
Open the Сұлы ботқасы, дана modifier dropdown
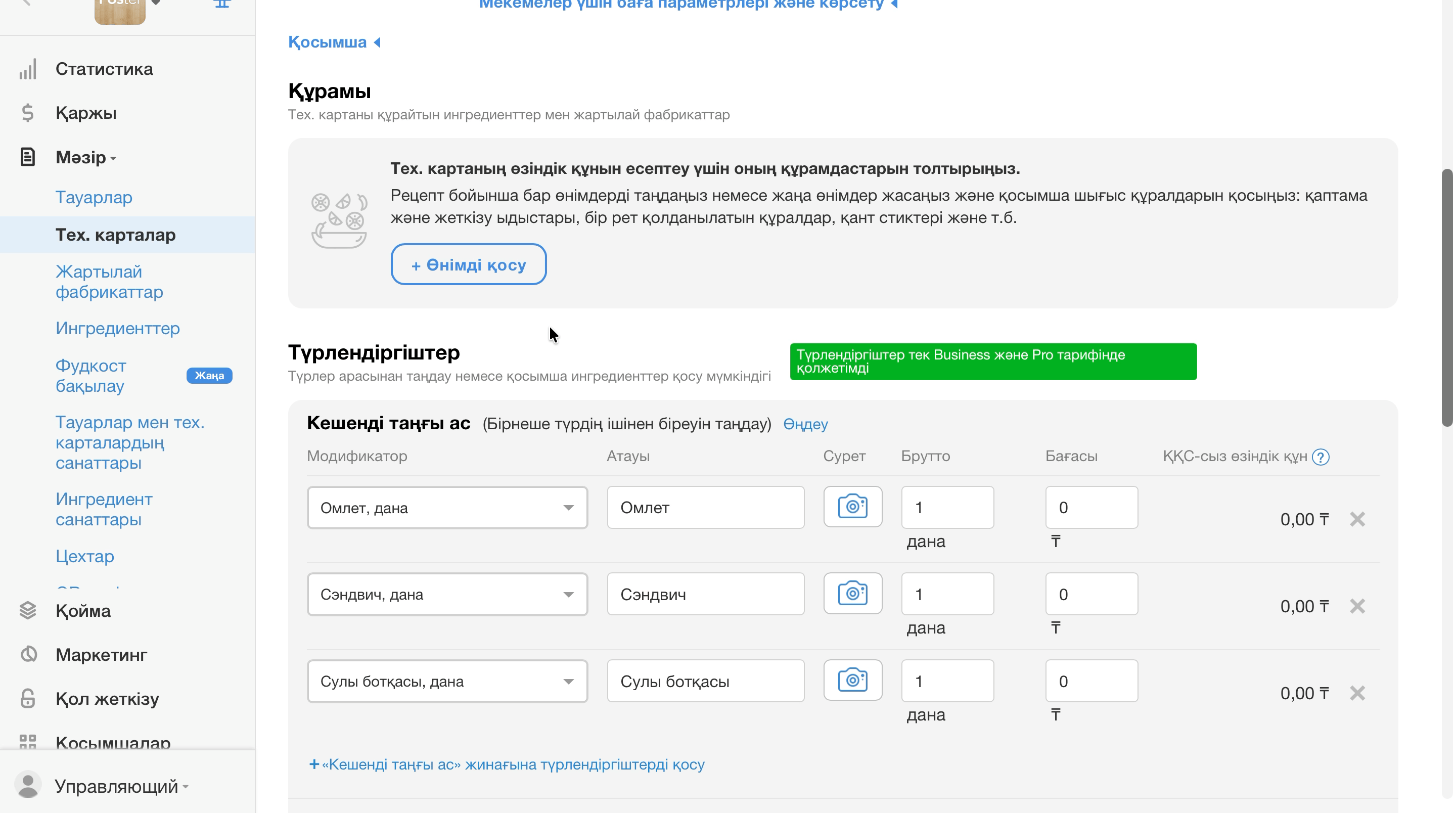447,681
